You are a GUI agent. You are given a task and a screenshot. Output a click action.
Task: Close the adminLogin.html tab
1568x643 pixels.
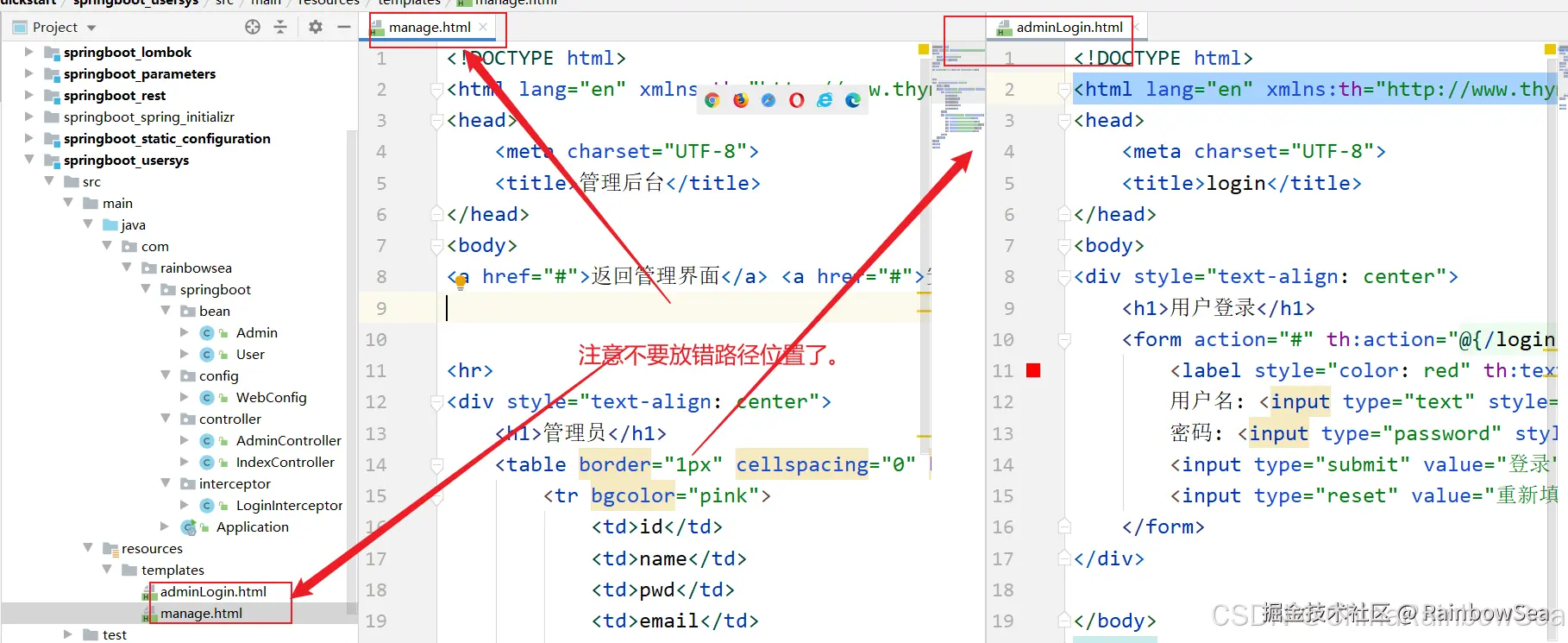click(x=1136, y=28)
